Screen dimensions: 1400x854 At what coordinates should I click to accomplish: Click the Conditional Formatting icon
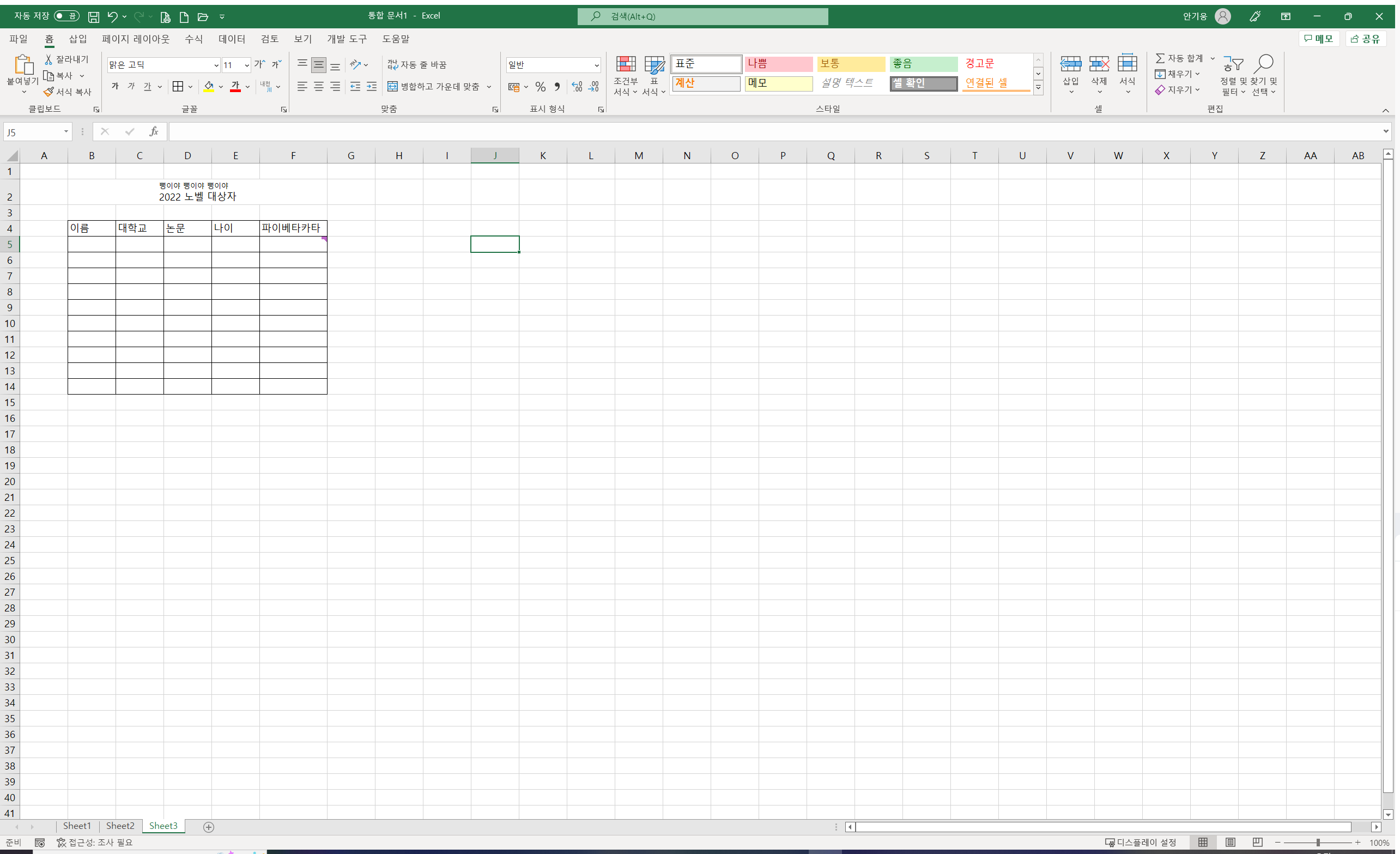tap(626, 65)
